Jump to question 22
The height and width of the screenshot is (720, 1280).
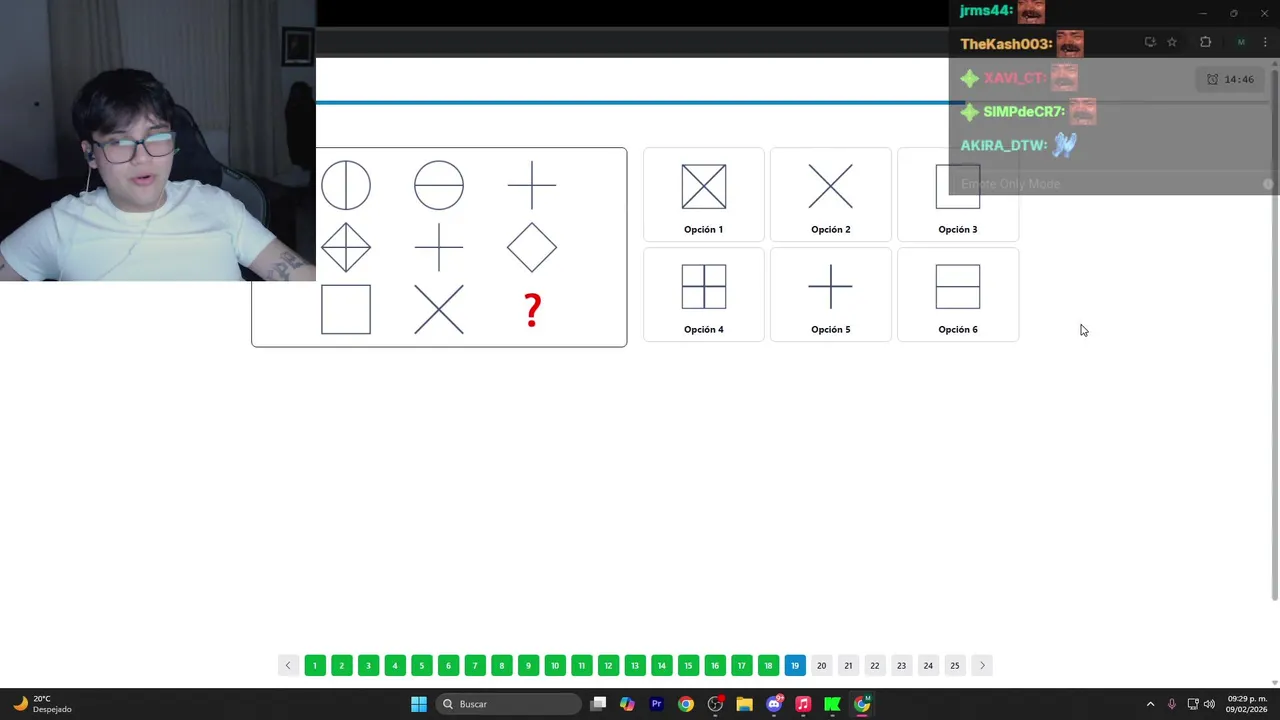click(875, 665)
